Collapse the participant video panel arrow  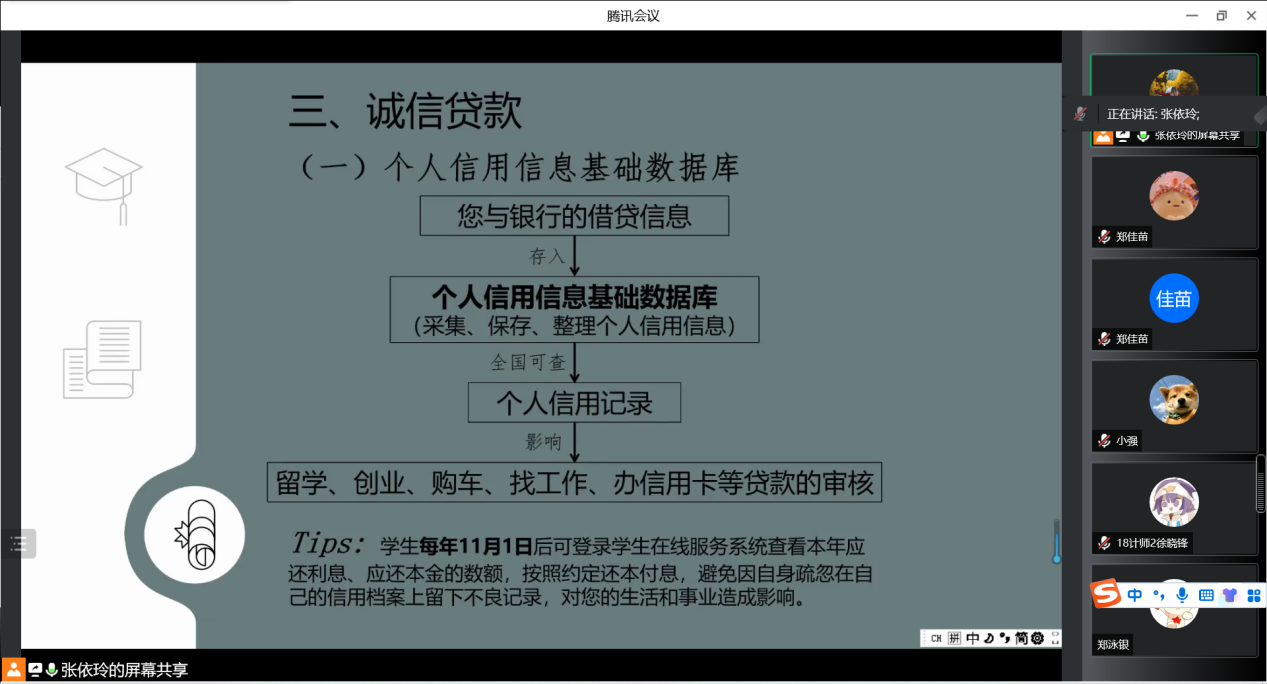tap(1259, 115)
